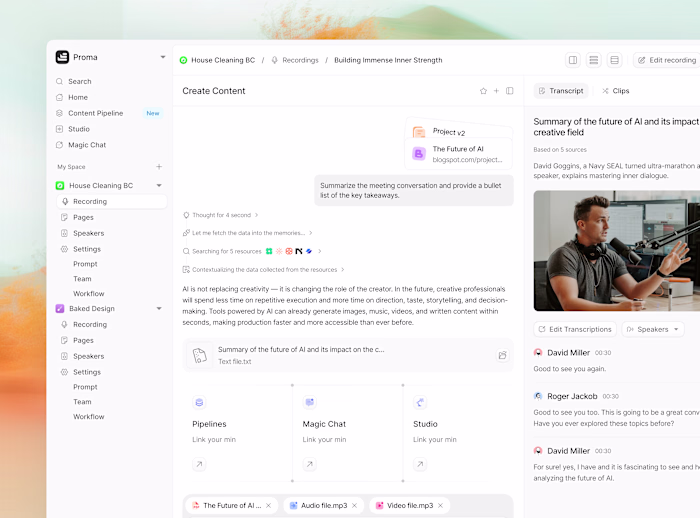Add a new space with My Space plus
The image size is (700, 518).
159,167
